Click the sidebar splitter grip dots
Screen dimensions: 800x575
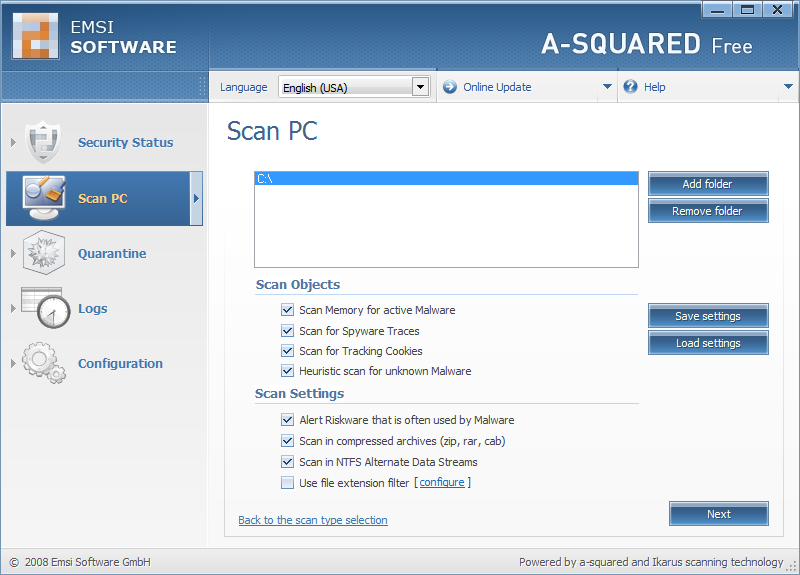pos(202,87)
